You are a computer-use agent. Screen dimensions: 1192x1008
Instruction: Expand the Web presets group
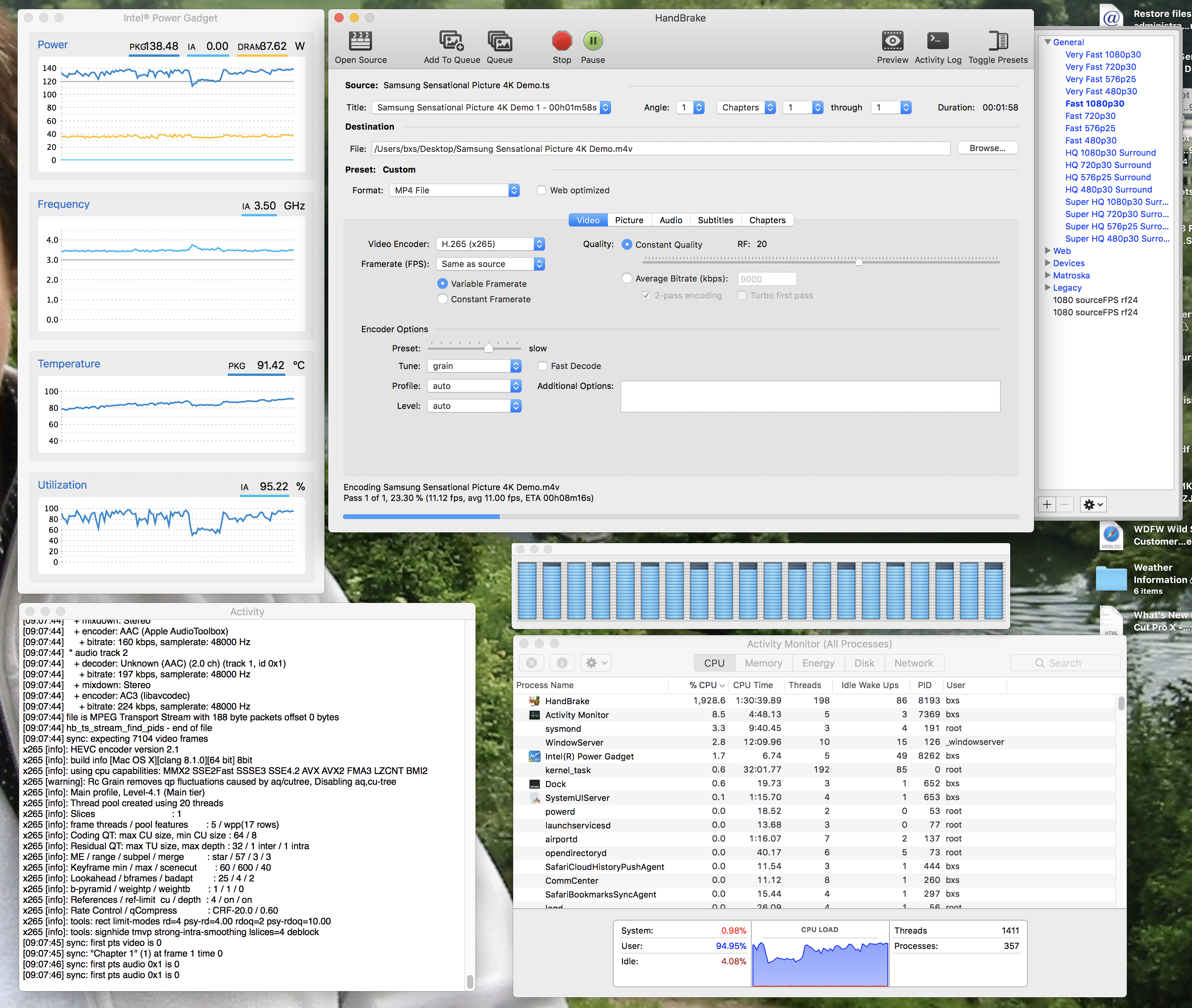(1047, 251)
